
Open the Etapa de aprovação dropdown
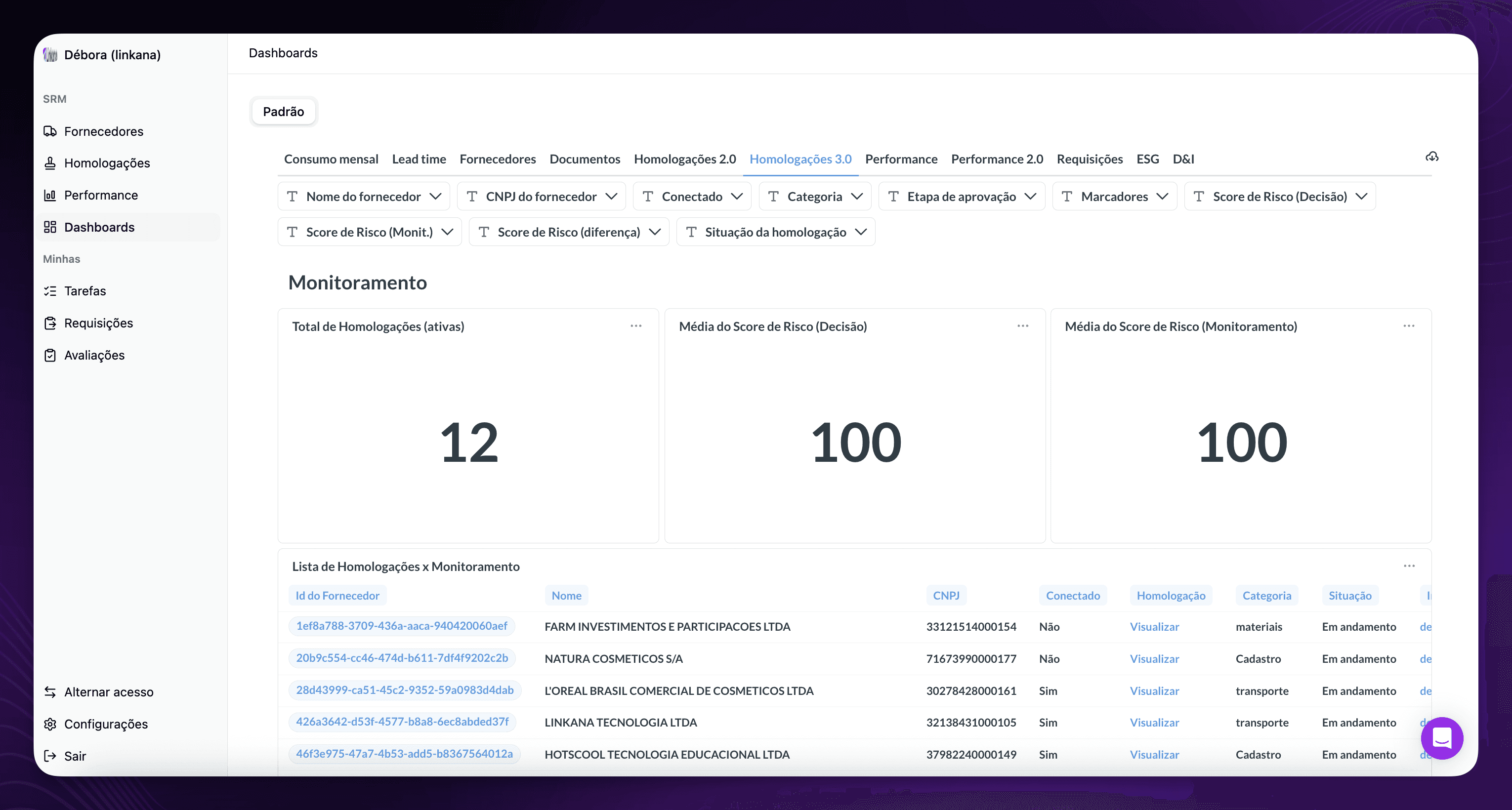pos(962,197)
